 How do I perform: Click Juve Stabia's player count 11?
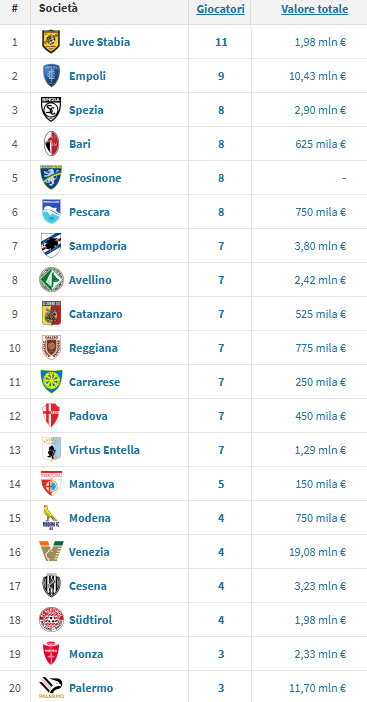(x=221, y=42)
